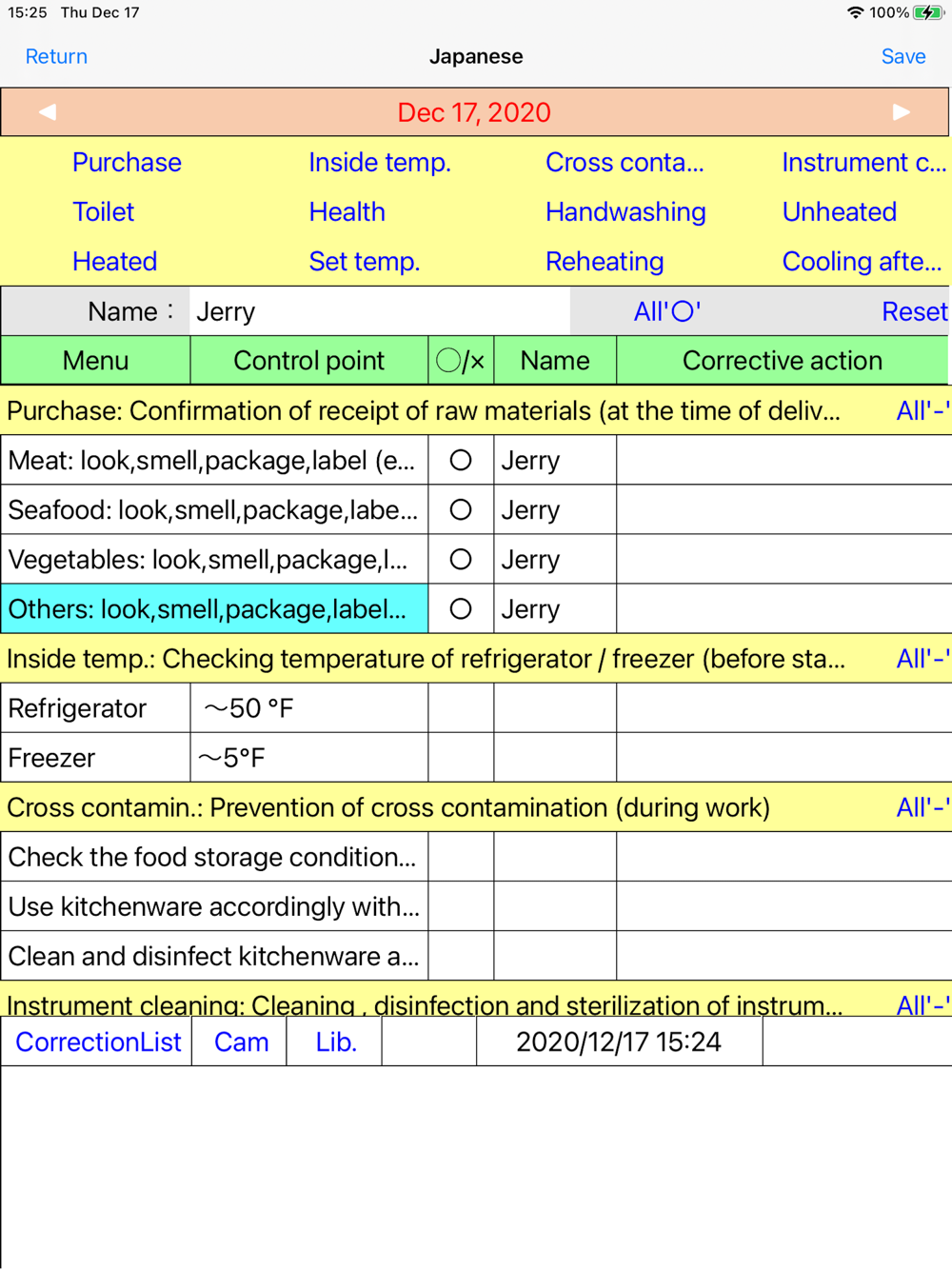The image size is (952, 1270).
Task: Tap name cell in Freezer row
Action: (555, 758)
